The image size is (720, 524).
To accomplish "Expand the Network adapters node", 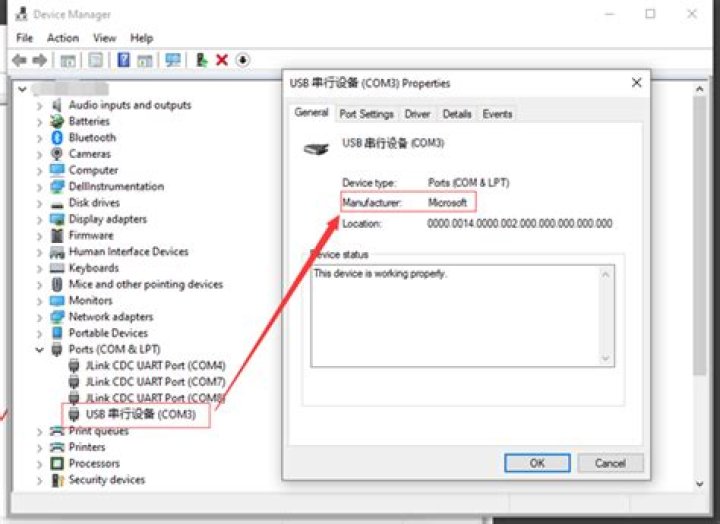I will (39, 317).
